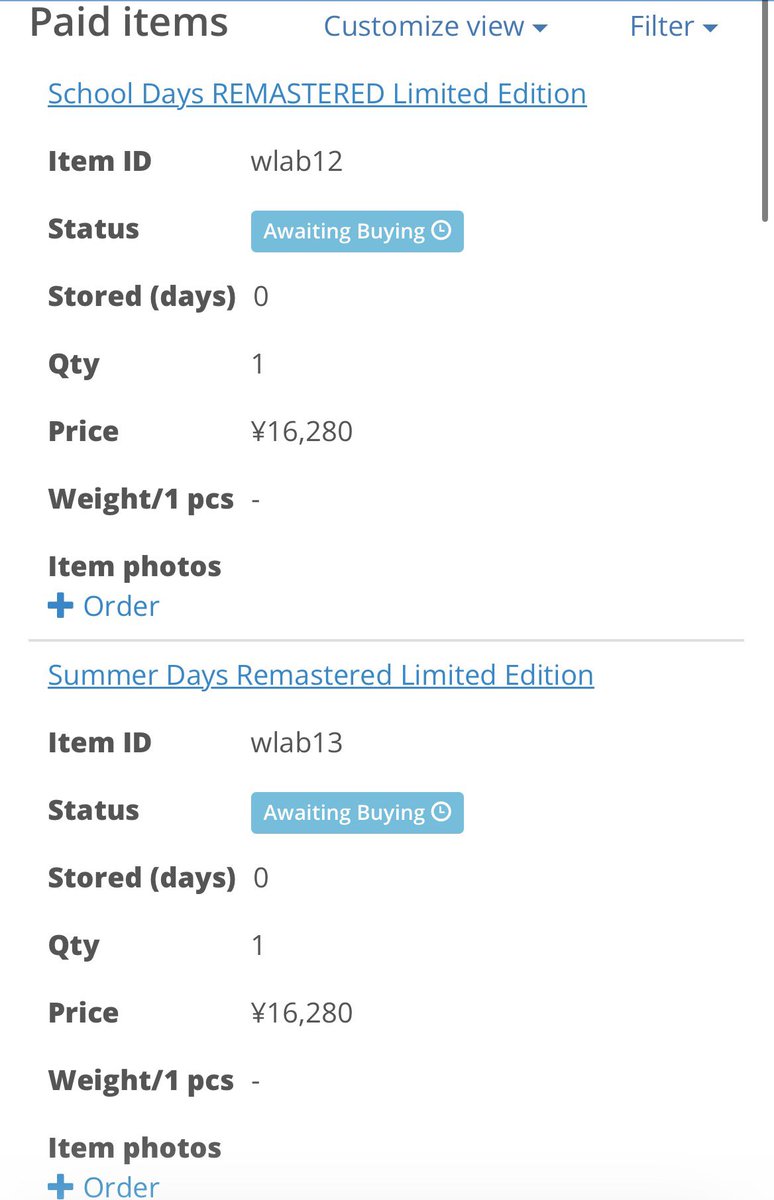Select the item ID wlab13 text
The image size is (774, 1200).
[x=297, y=742]
